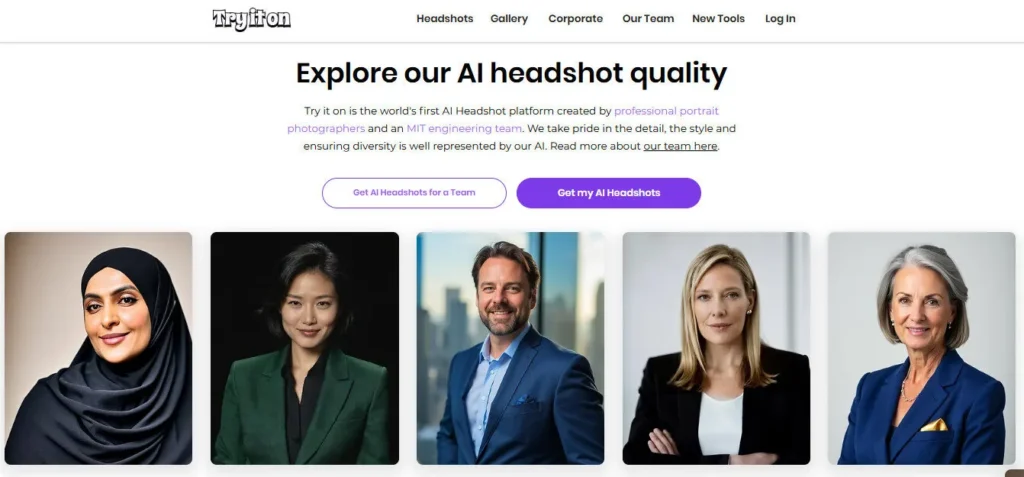
Task: Click the Log In link
Action: tap(780, 19)
